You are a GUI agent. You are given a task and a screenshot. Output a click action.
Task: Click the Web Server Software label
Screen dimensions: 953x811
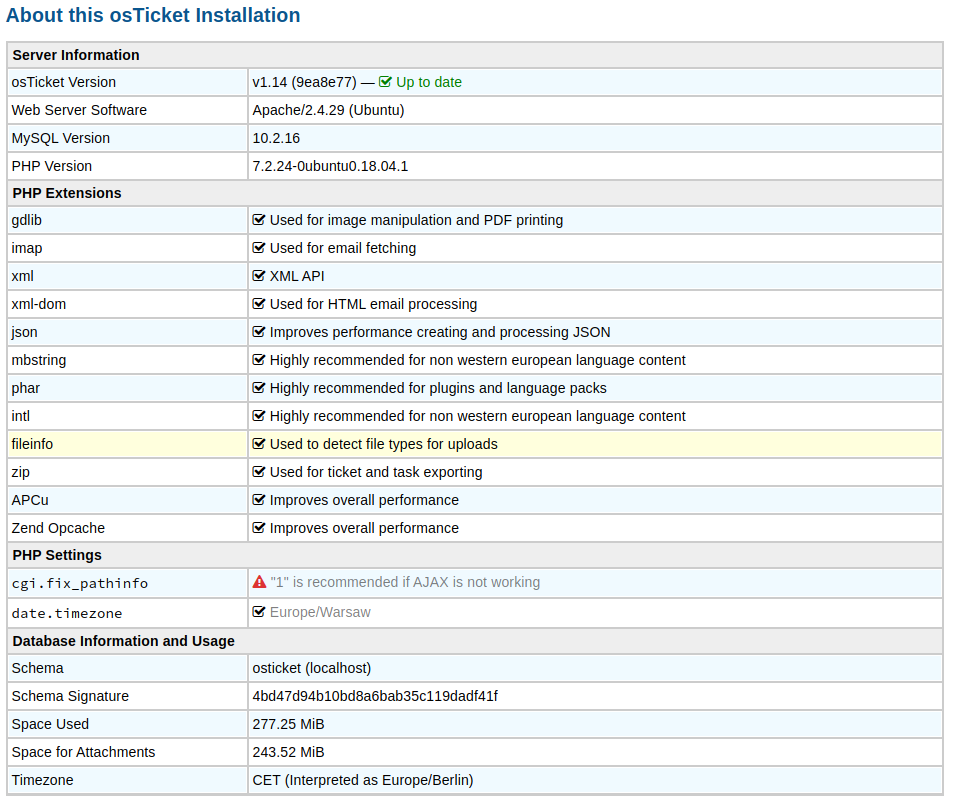(79, 110)
